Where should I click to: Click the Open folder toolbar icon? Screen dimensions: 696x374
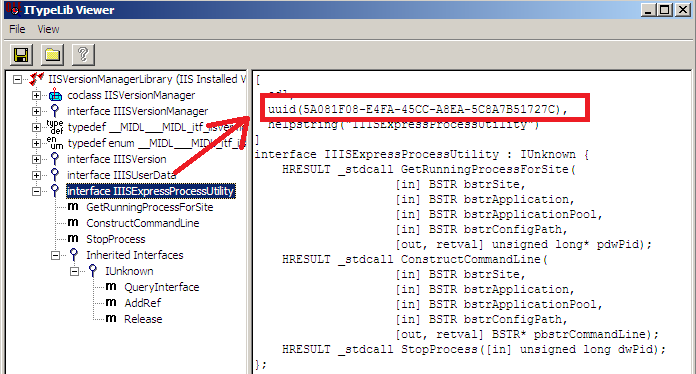point(52,55)
